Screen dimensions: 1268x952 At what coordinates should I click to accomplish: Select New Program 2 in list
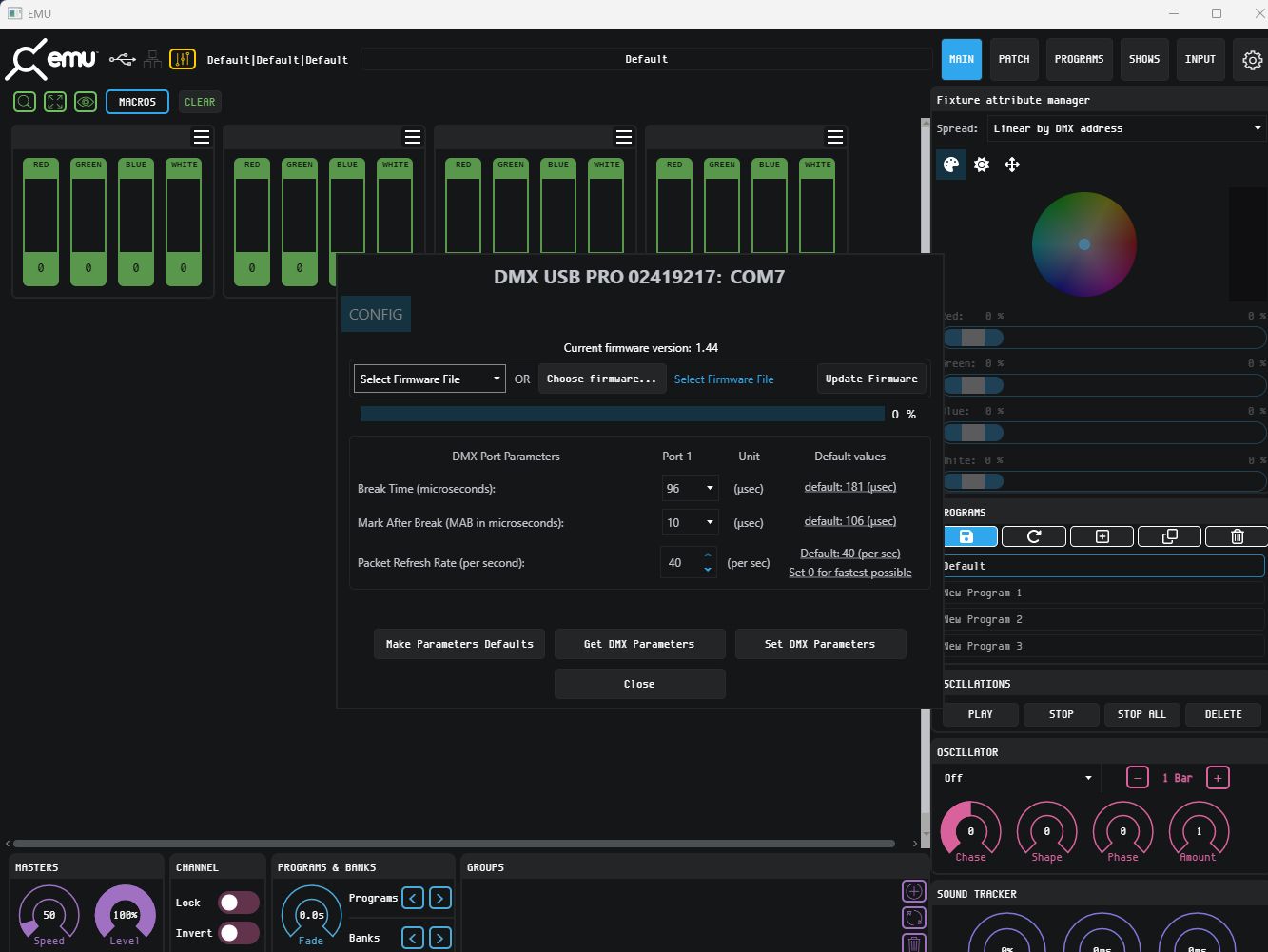(1103, 619)
